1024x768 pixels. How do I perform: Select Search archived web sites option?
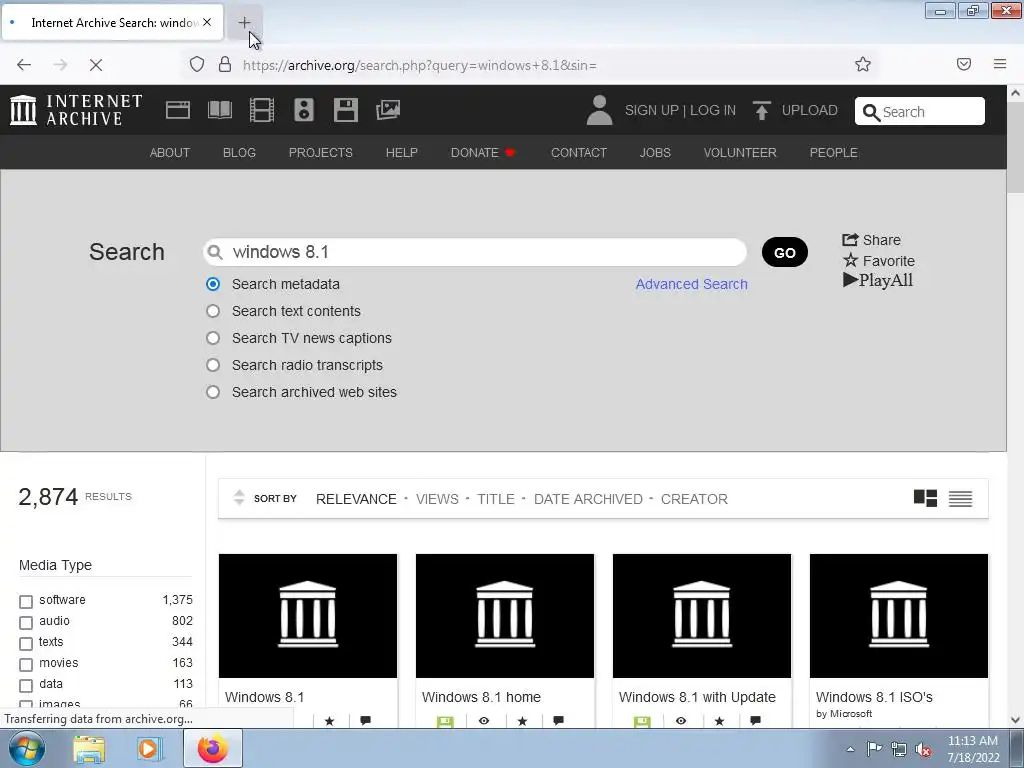(x=213, y=392)
